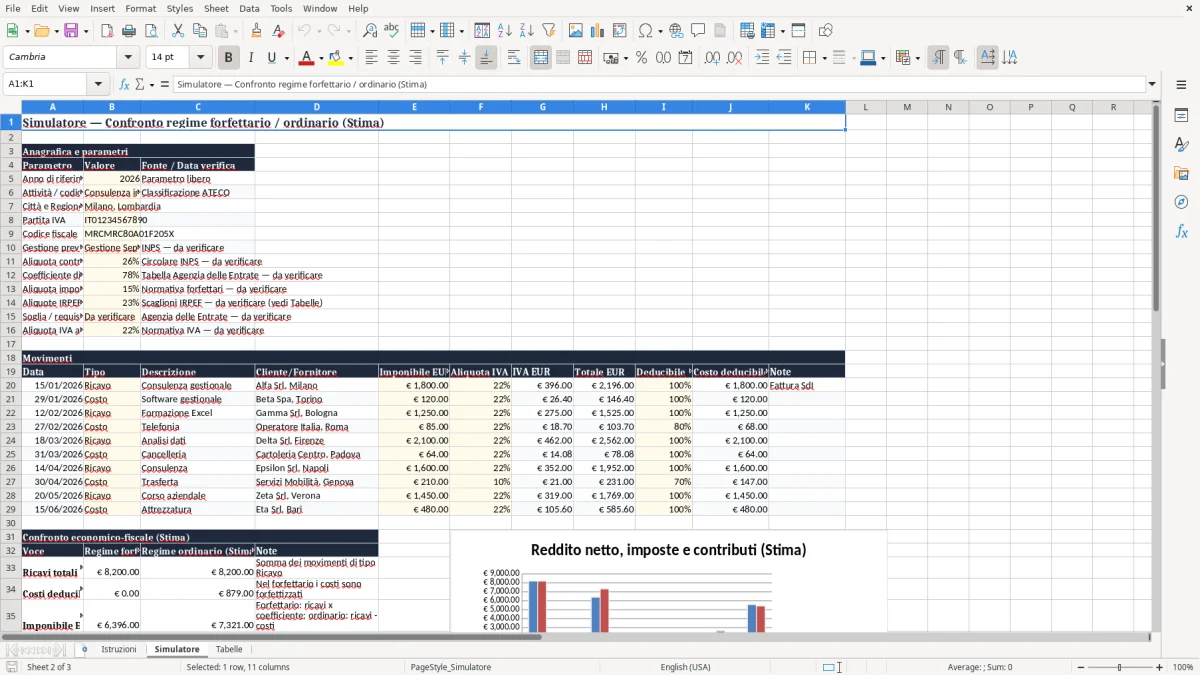Apply AutoFilter

click(x=548, y=31)
